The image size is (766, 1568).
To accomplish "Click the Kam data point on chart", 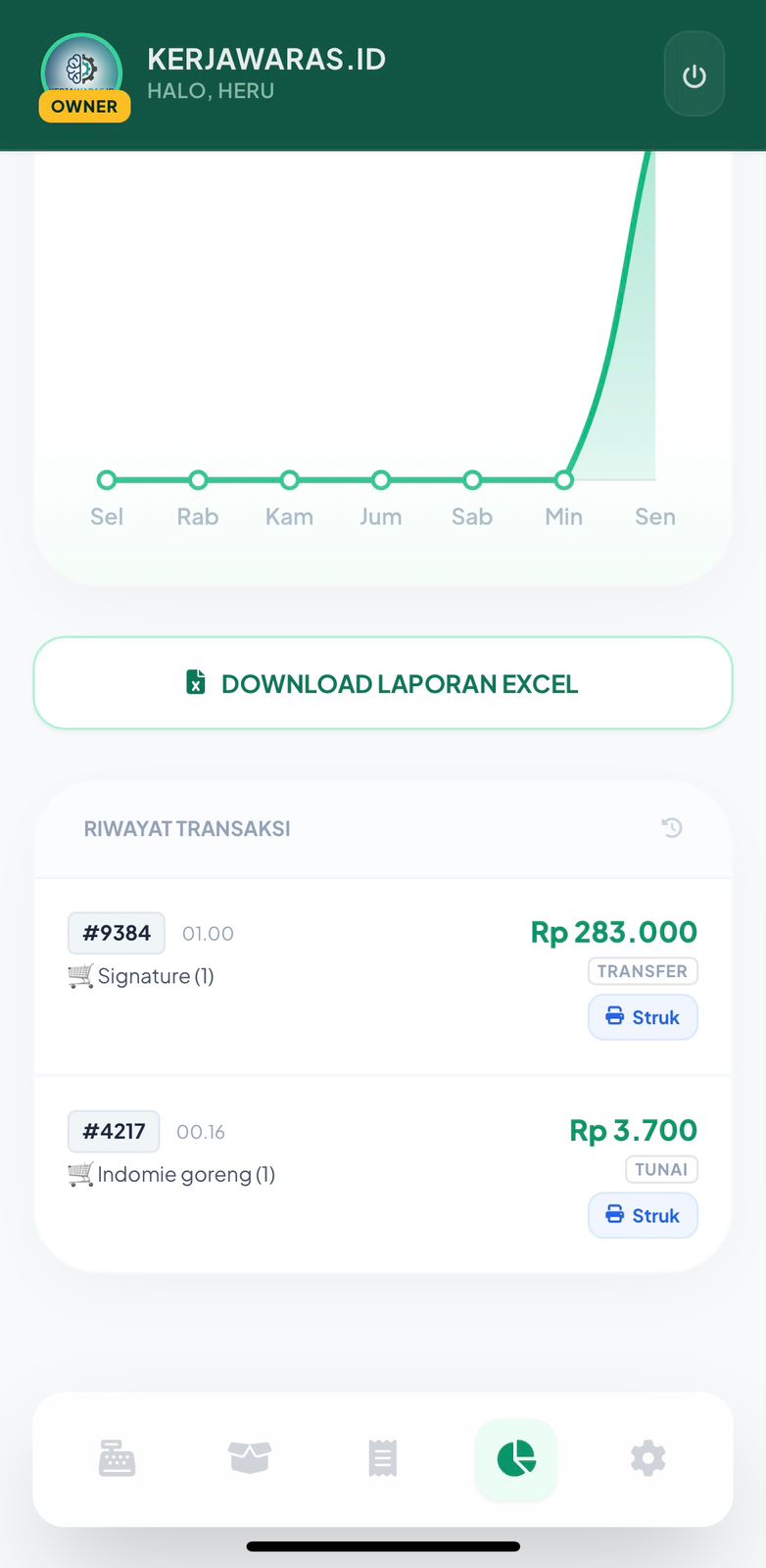I will tap(289, 480).
